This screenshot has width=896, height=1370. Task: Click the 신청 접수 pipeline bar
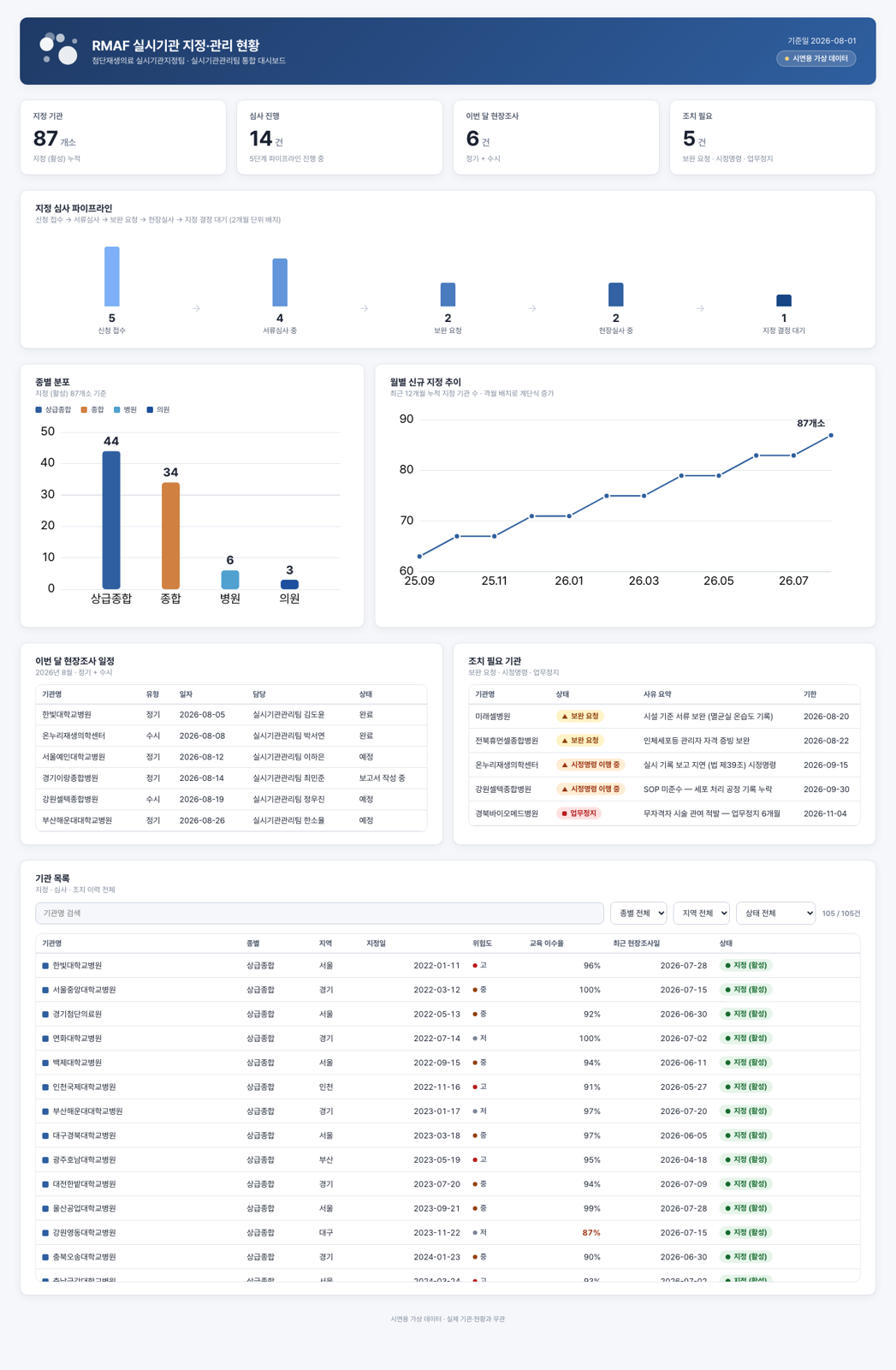click(x=112, y=277)
